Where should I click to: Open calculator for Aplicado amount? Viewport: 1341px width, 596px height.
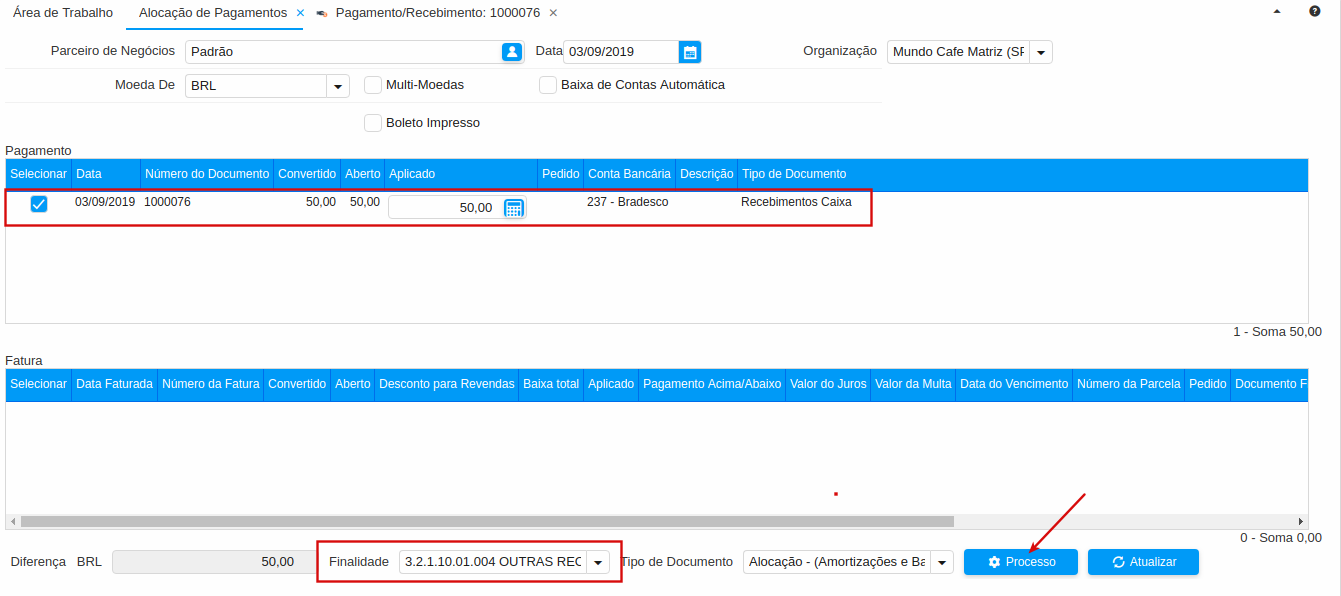pyautogui.click(x=514, y=208)
